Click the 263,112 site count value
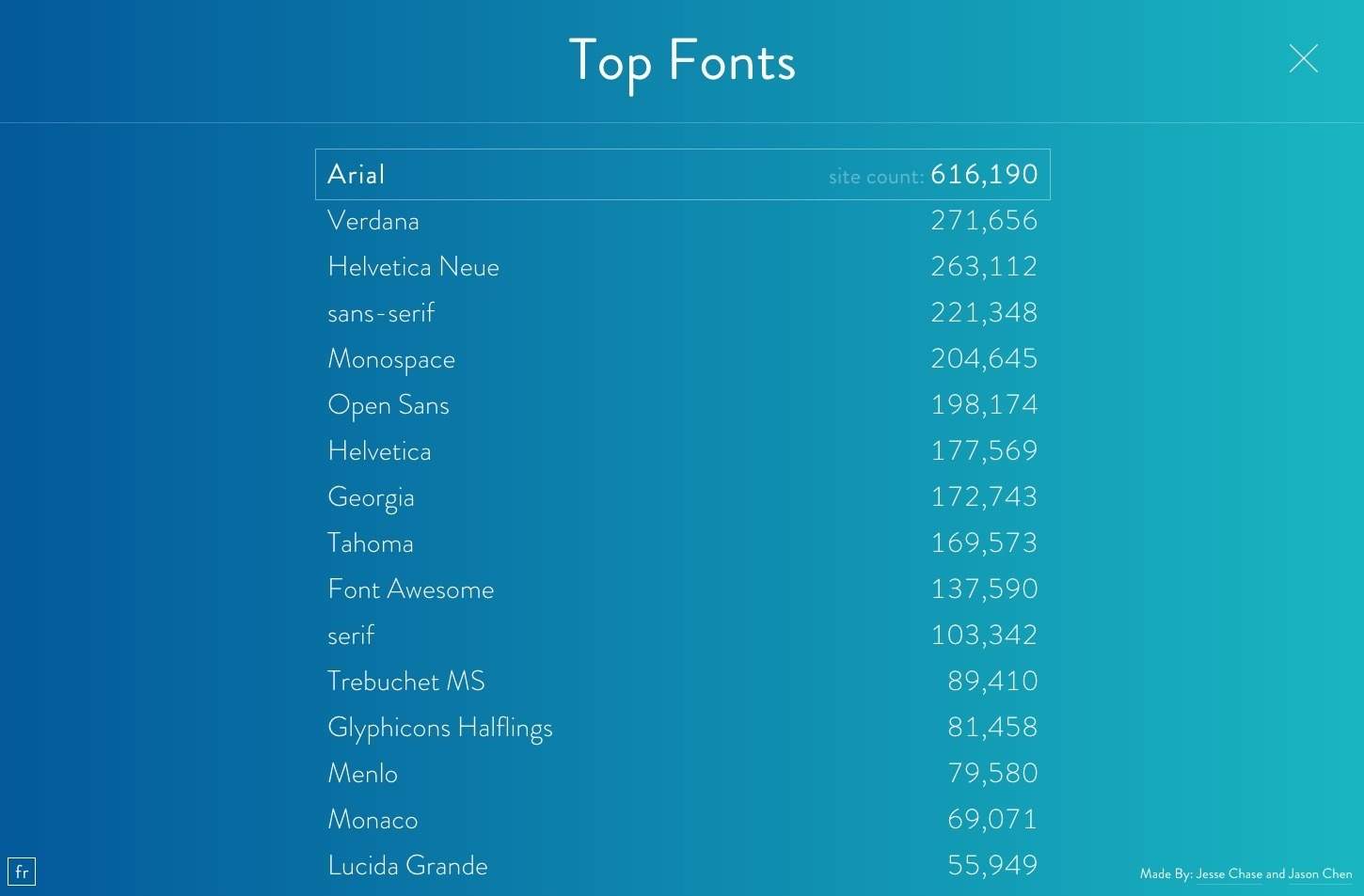This screenshot has width=1364, height=896. point(984,266)
